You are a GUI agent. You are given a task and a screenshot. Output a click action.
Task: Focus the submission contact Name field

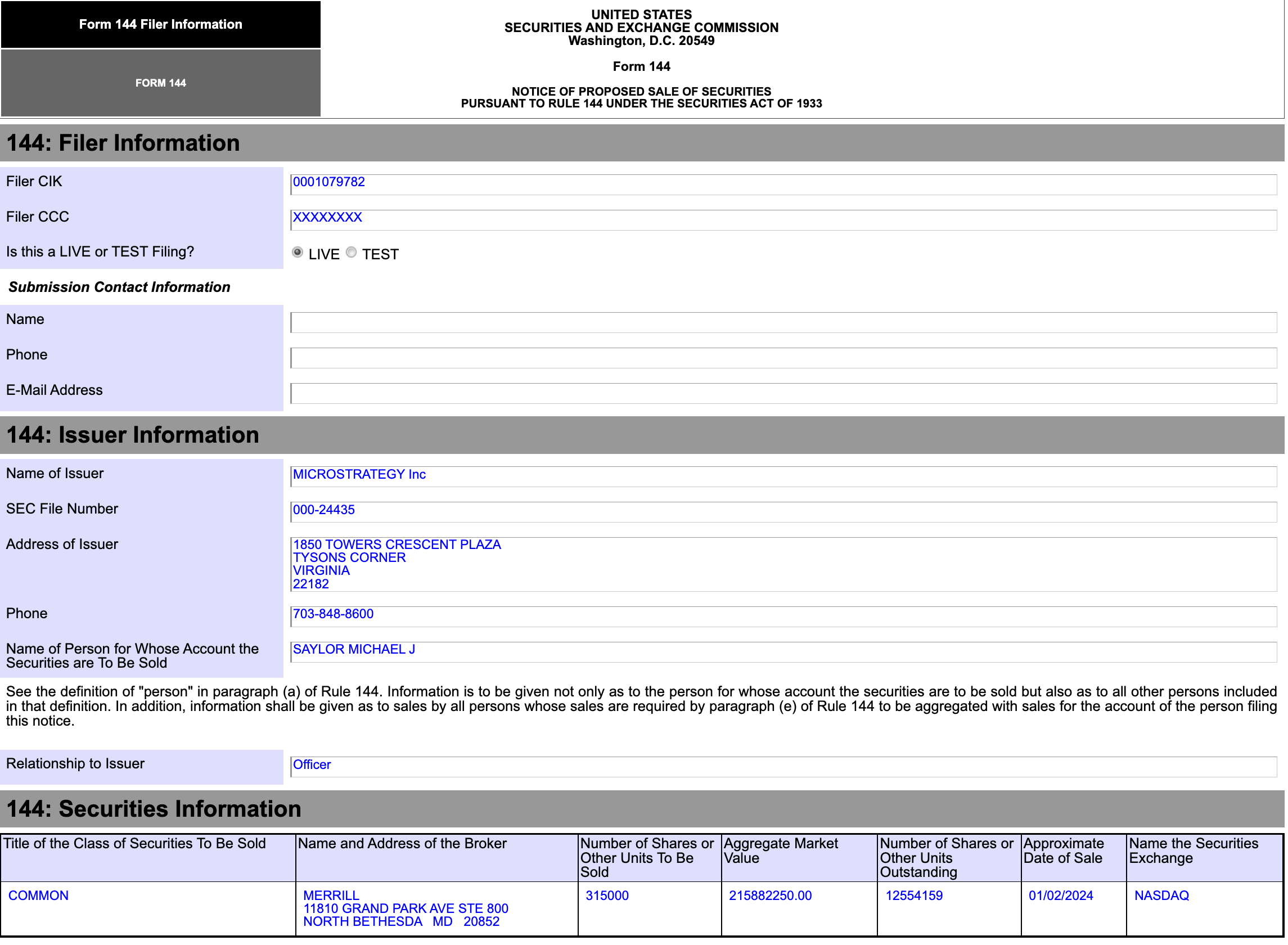point(783,323)
